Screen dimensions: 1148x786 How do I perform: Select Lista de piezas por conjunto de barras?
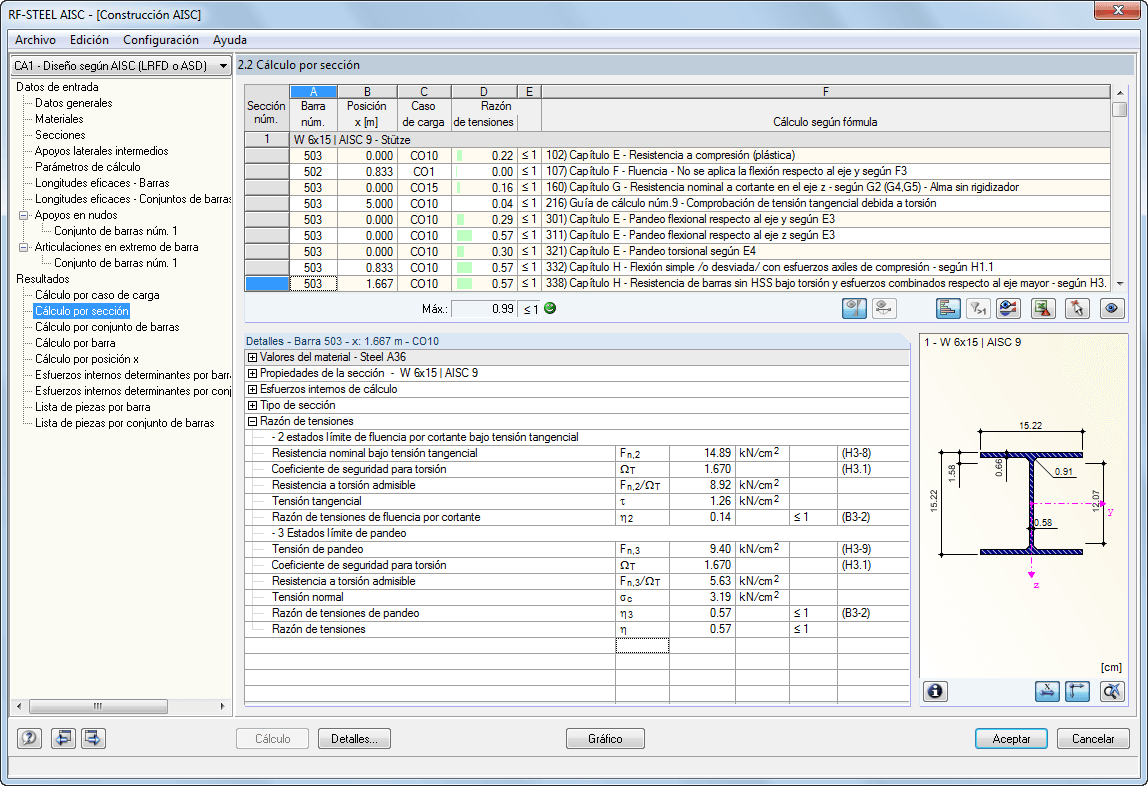[125, 424]
